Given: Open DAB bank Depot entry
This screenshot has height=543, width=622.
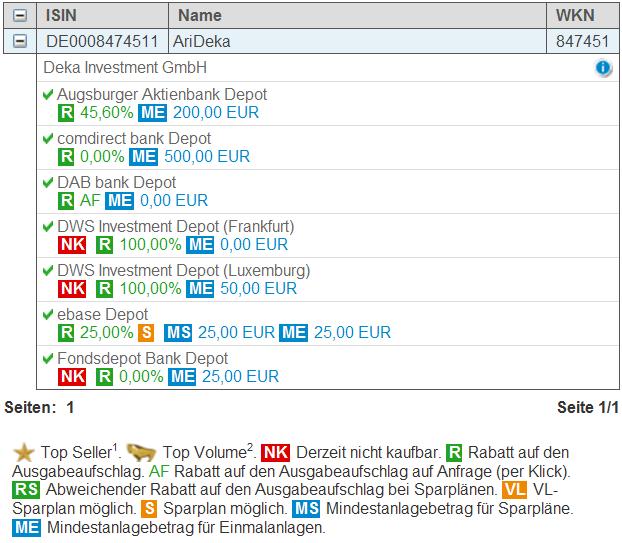Looking at the screenshot, I should 117,183.
